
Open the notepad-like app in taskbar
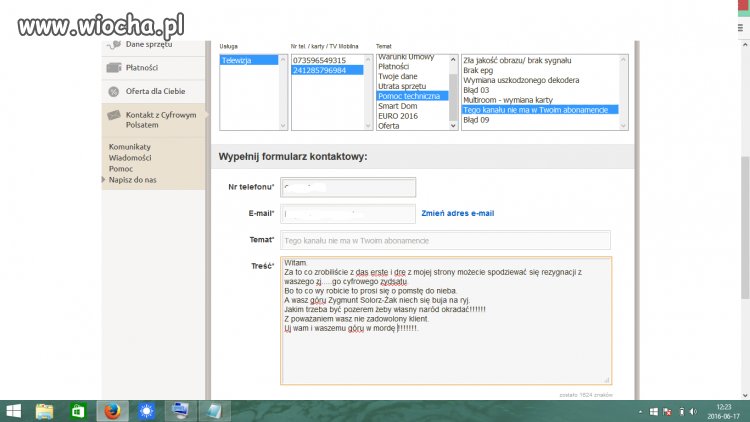pos(214,411)
